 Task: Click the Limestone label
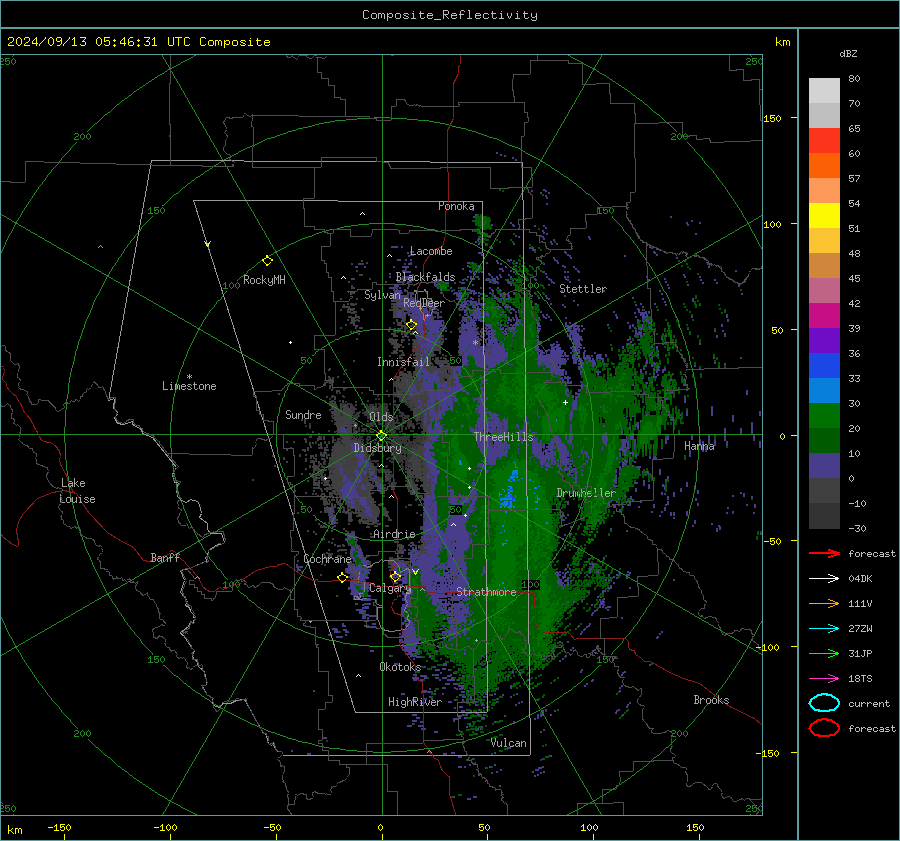click(189, 386)
